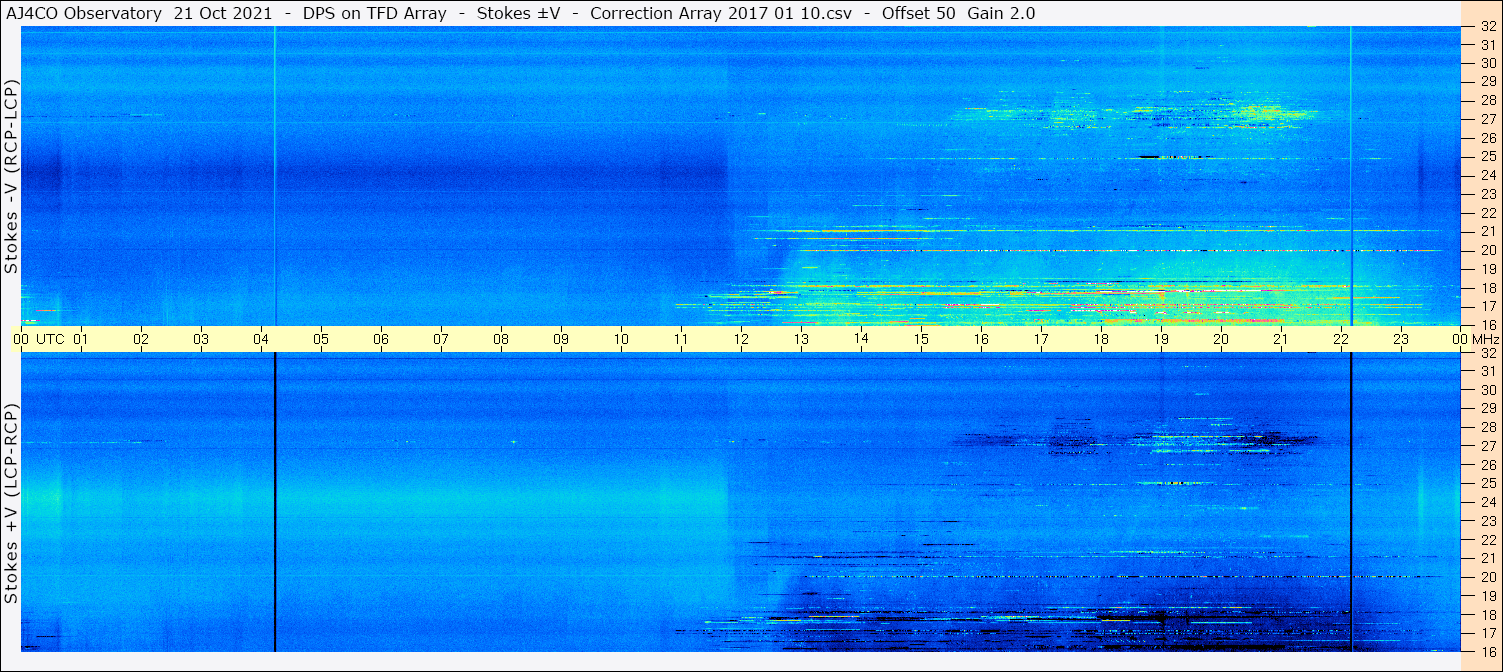
Task: Select the 23 hour tick on time axis
Action: pos(1401,340)
